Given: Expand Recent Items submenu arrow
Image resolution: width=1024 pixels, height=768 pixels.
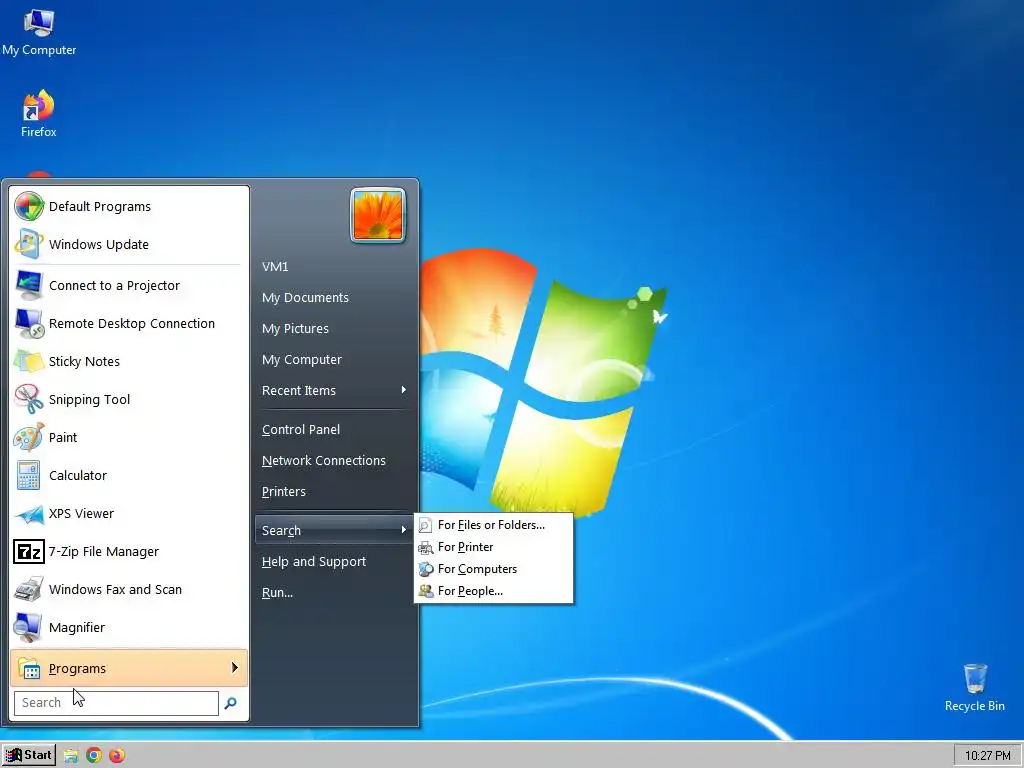Looking at the screenshot, I should (404, 390).
